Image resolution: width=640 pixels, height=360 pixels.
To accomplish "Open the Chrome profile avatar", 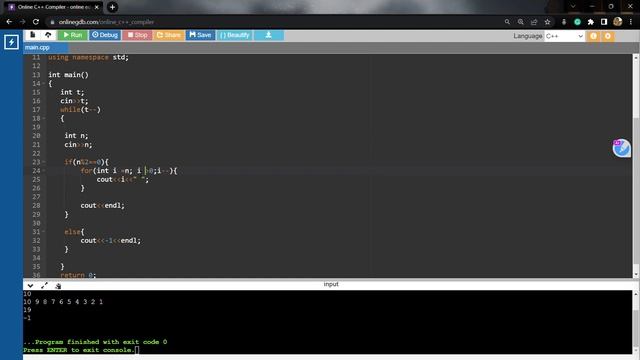I will (x=618, y=22).
